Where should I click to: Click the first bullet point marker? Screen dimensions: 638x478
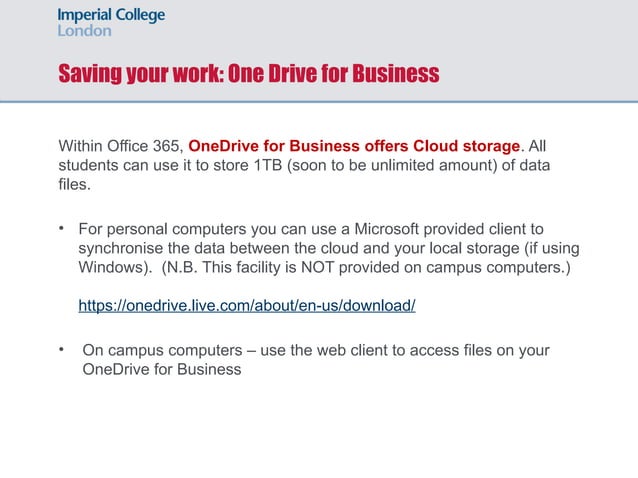[62, 227]
